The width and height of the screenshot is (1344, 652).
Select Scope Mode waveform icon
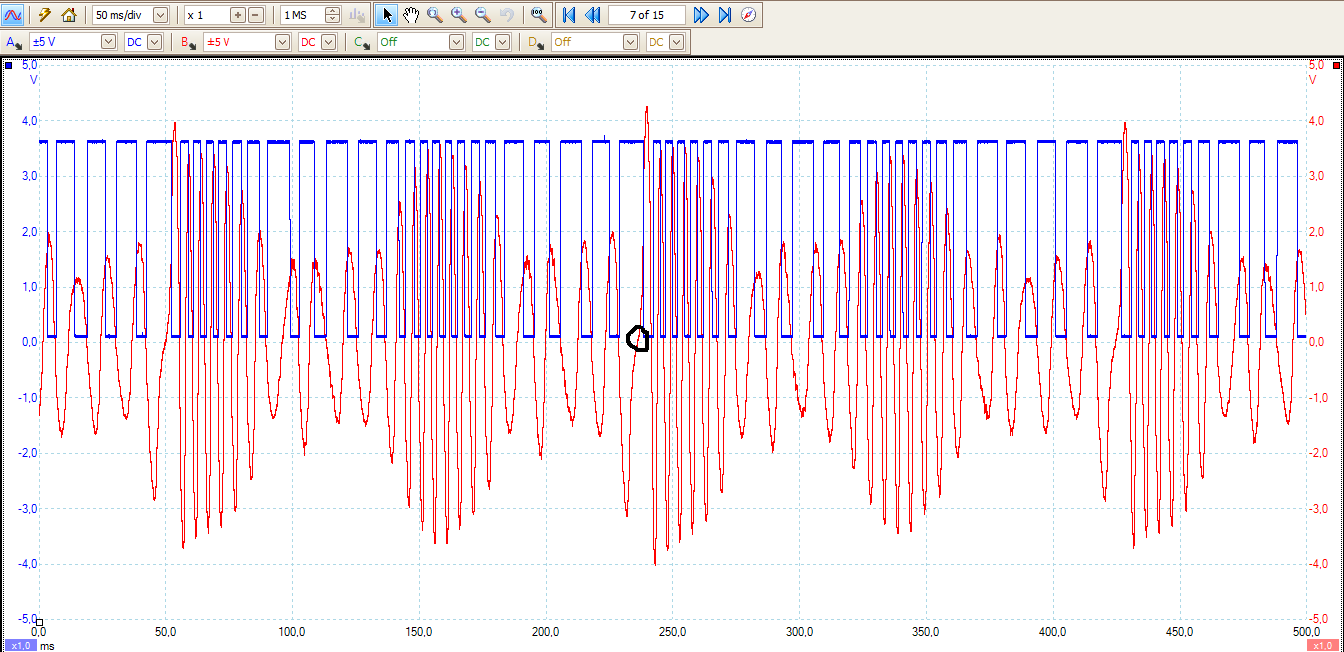(x=14, y=15)
